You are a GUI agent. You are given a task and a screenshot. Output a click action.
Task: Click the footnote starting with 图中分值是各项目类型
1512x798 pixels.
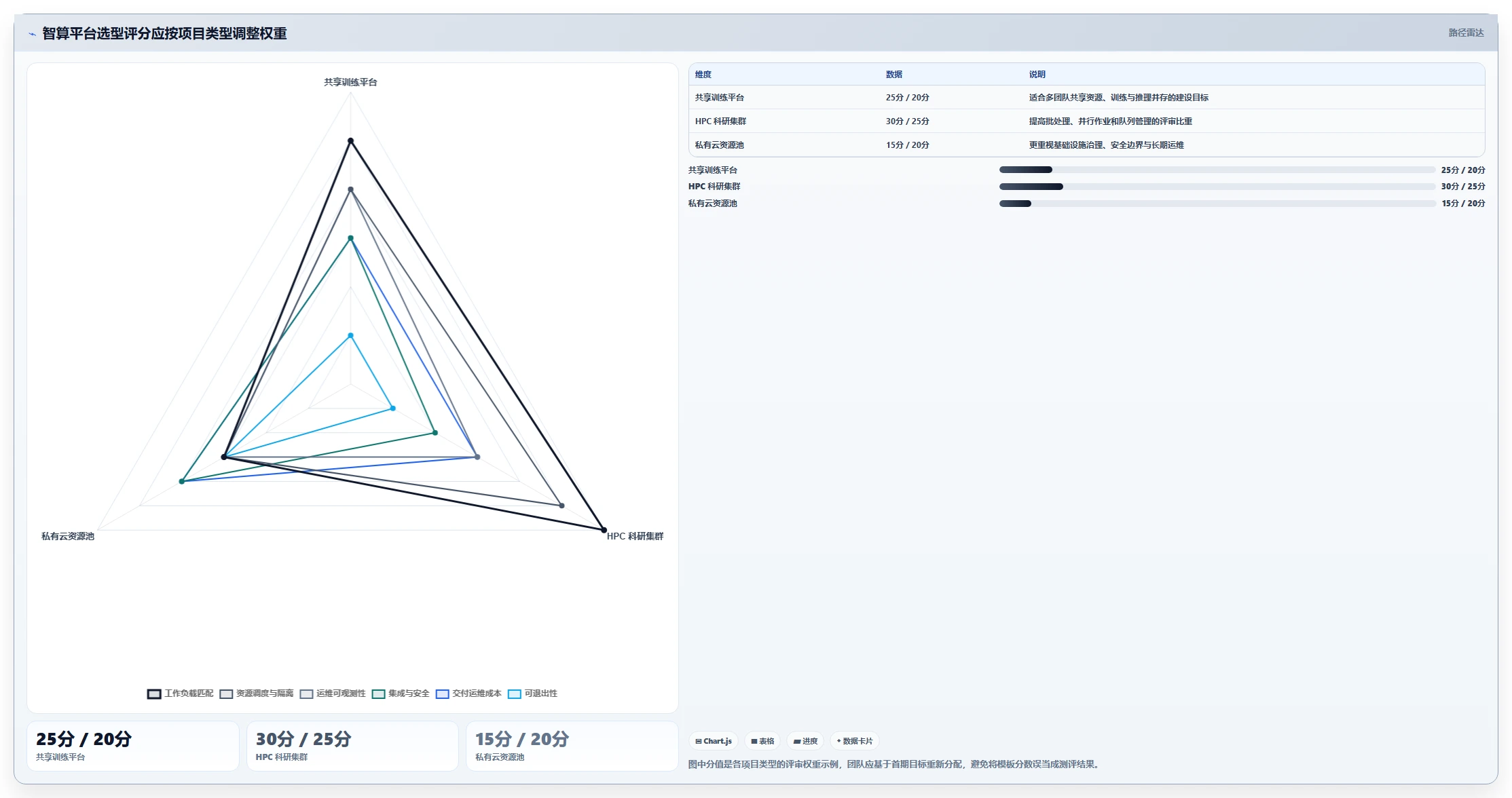[894, 764]
